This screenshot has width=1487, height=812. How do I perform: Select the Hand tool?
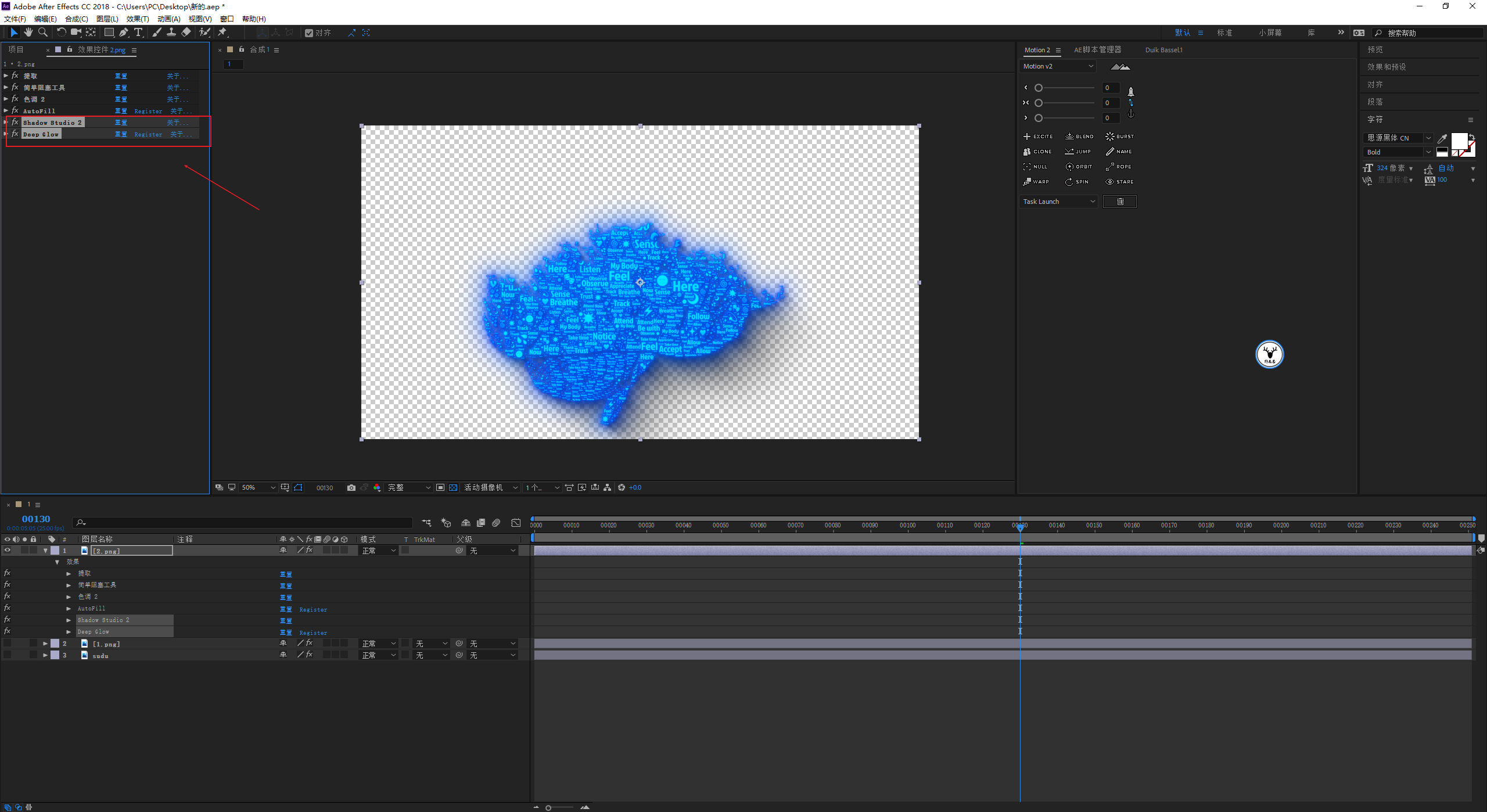[x=28, y=33]
